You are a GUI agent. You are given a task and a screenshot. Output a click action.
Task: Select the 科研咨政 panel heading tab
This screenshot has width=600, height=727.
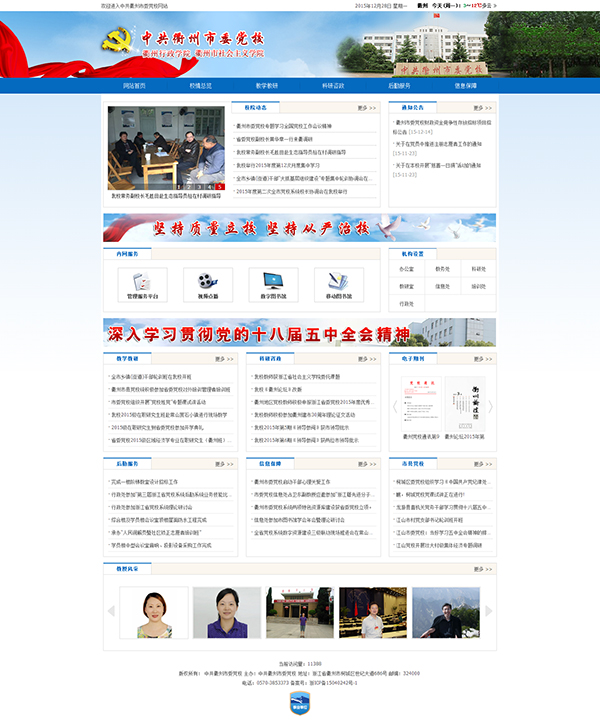coord(270,359)
